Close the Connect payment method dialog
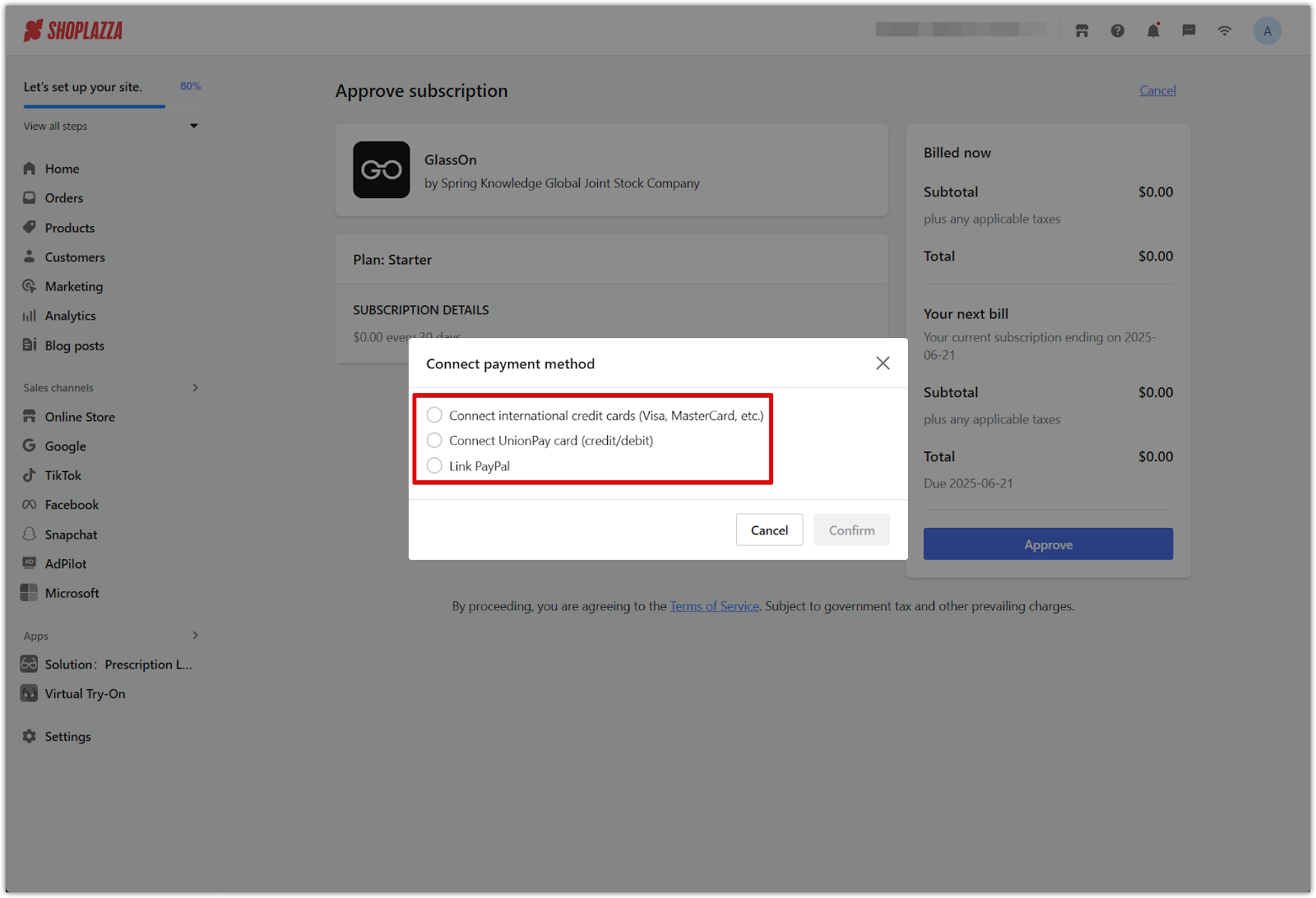The width and height of the screenshot is (1316, 898). click(x=883, y=363)
